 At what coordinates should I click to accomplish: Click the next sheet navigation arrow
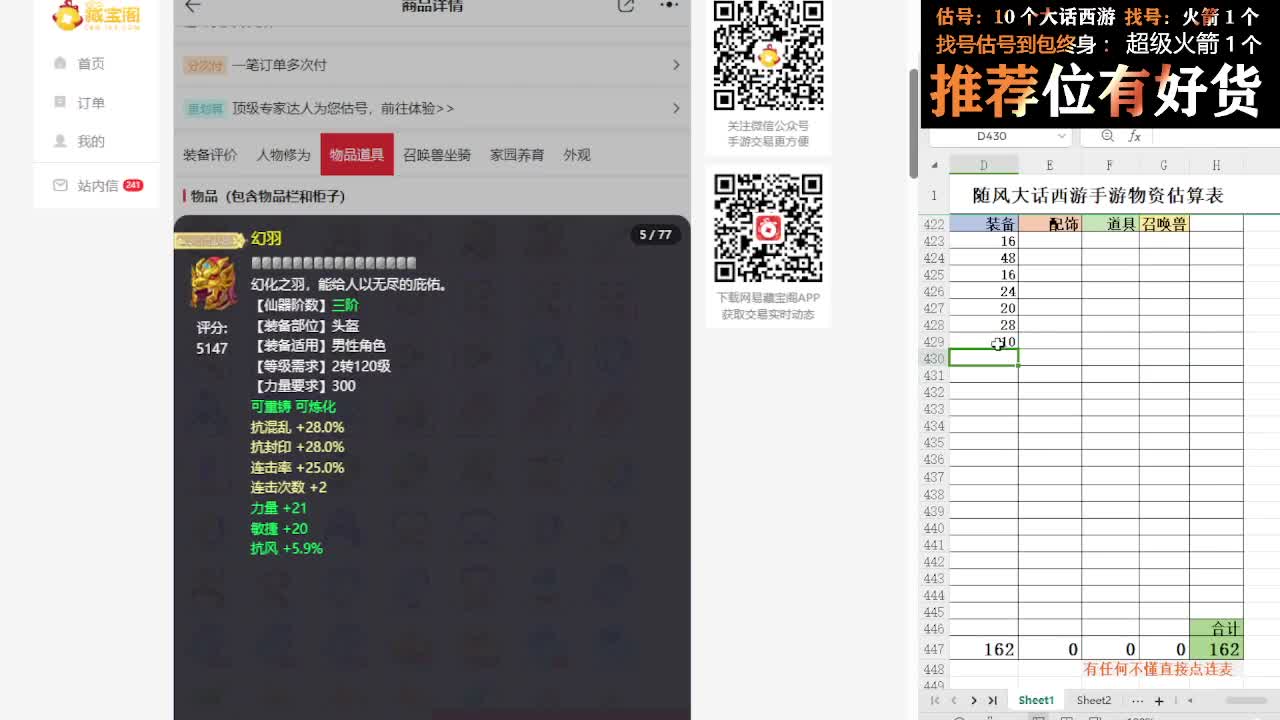(972, 700)
